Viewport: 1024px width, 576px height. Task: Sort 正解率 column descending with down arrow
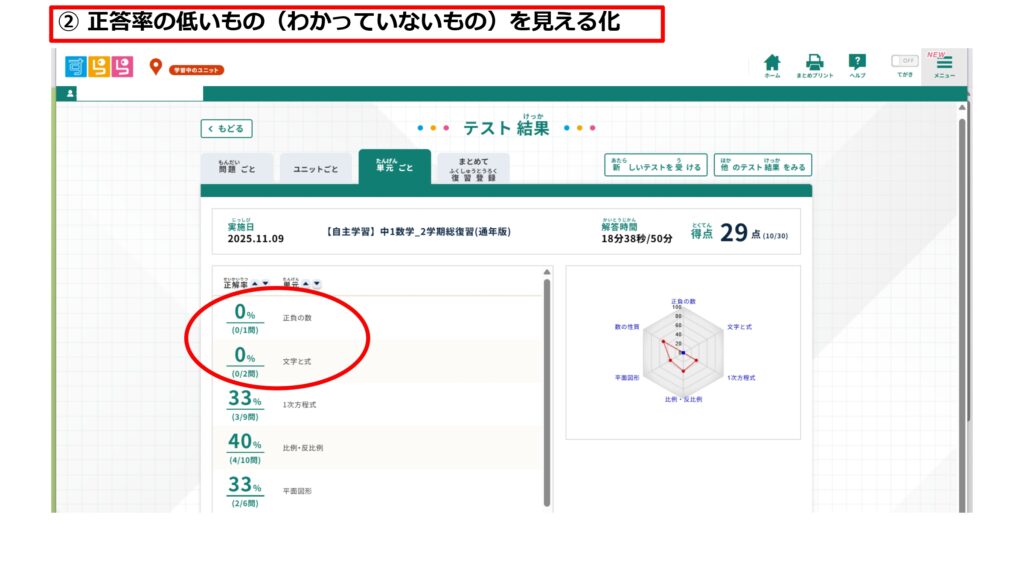point(264,283)
